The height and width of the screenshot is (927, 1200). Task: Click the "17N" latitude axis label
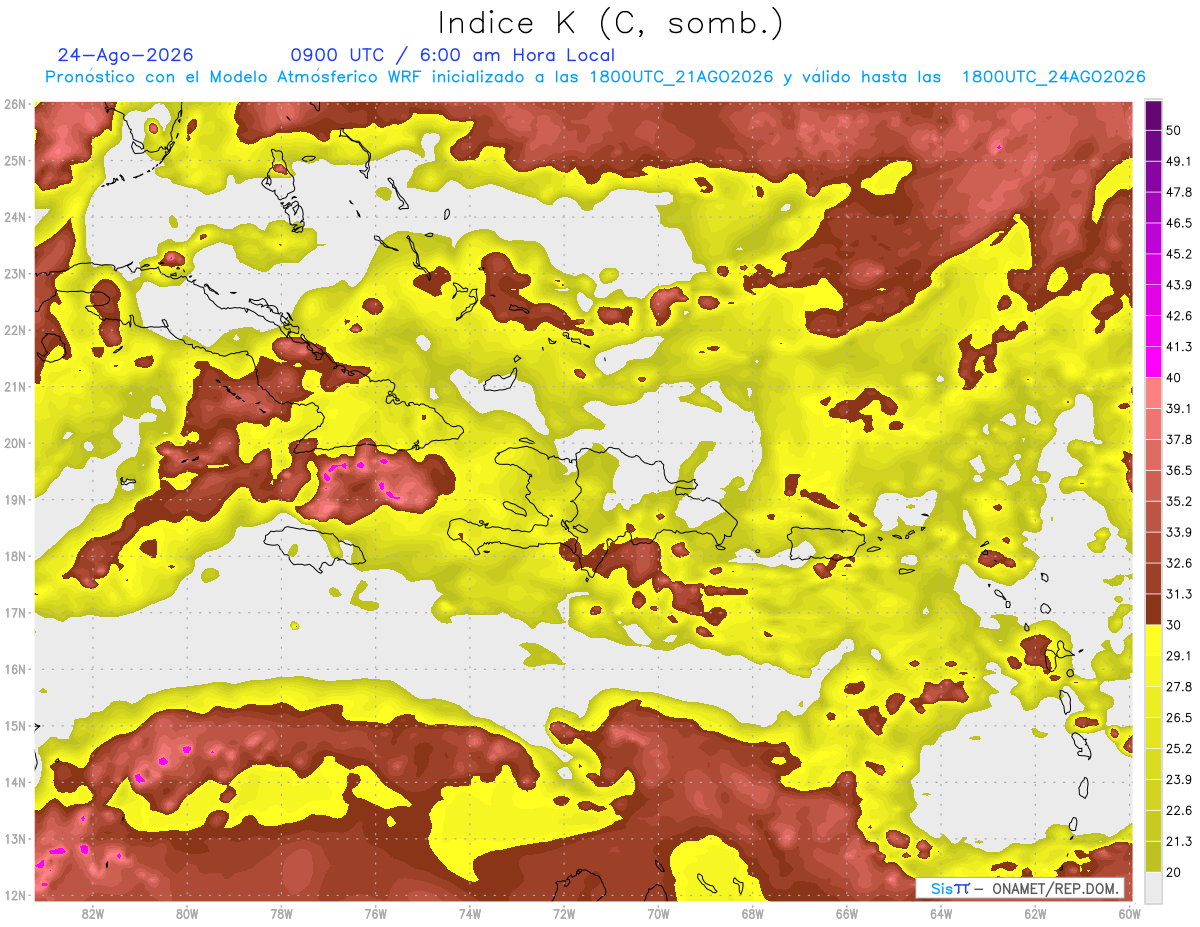click(14, 612)
